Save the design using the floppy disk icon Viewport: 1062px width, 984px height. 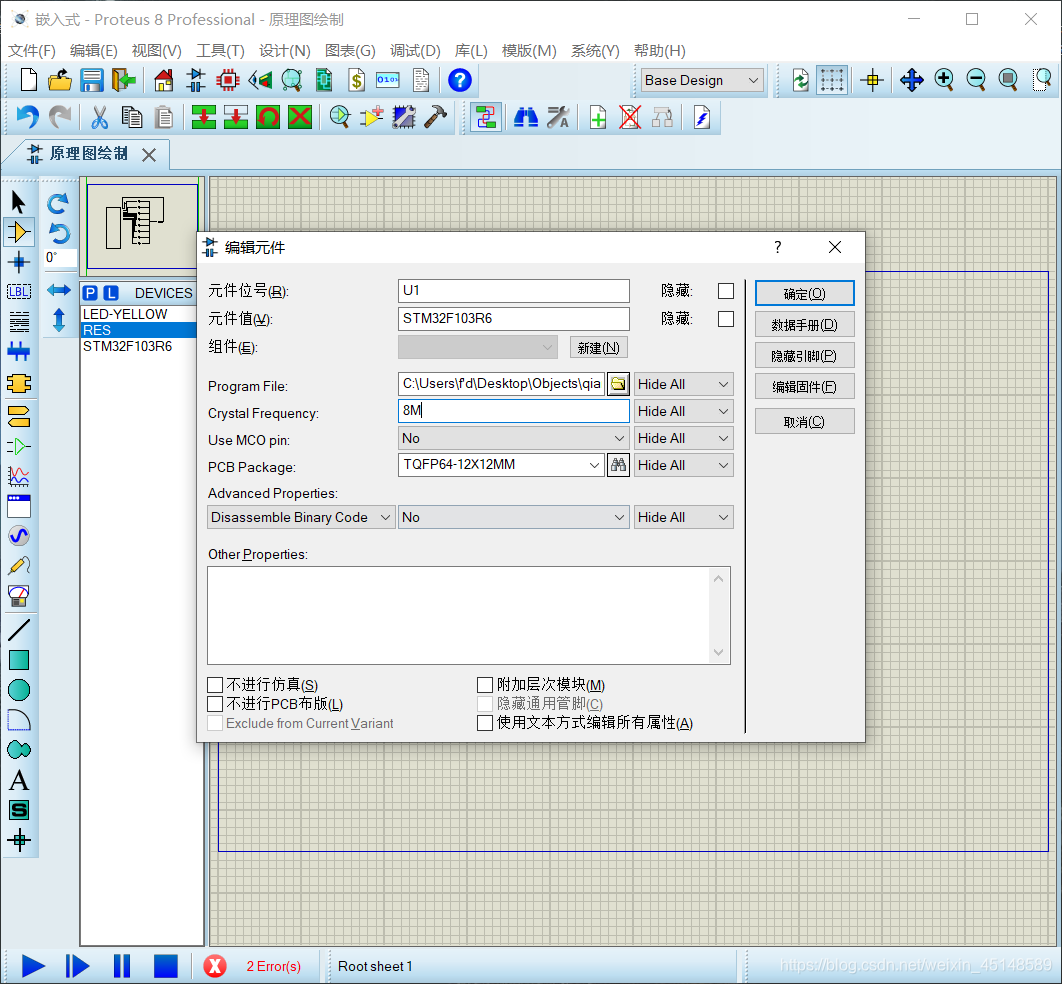point(91,80)
